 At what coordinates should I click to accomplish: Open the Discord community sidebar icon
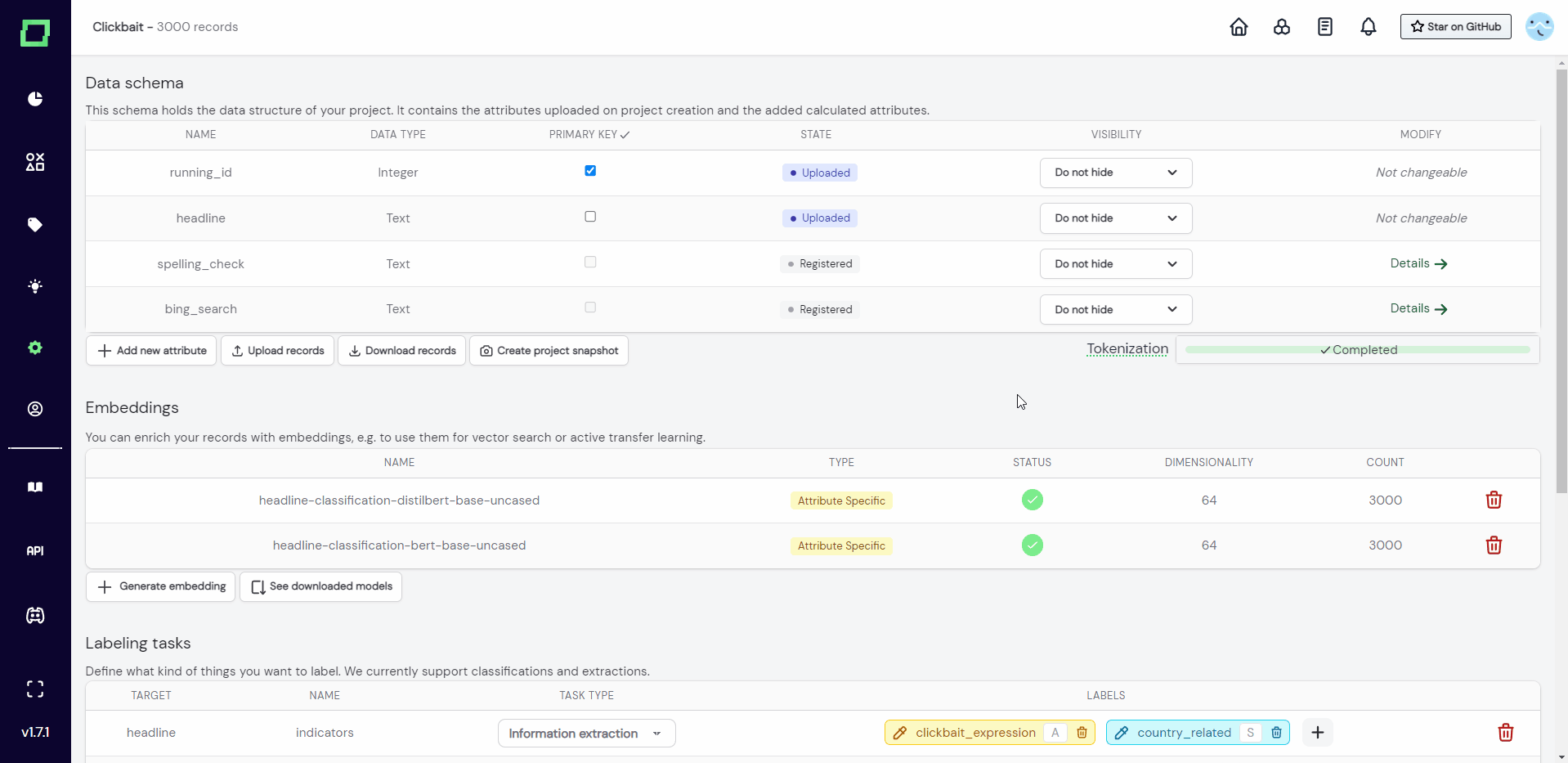click(35, 616)
